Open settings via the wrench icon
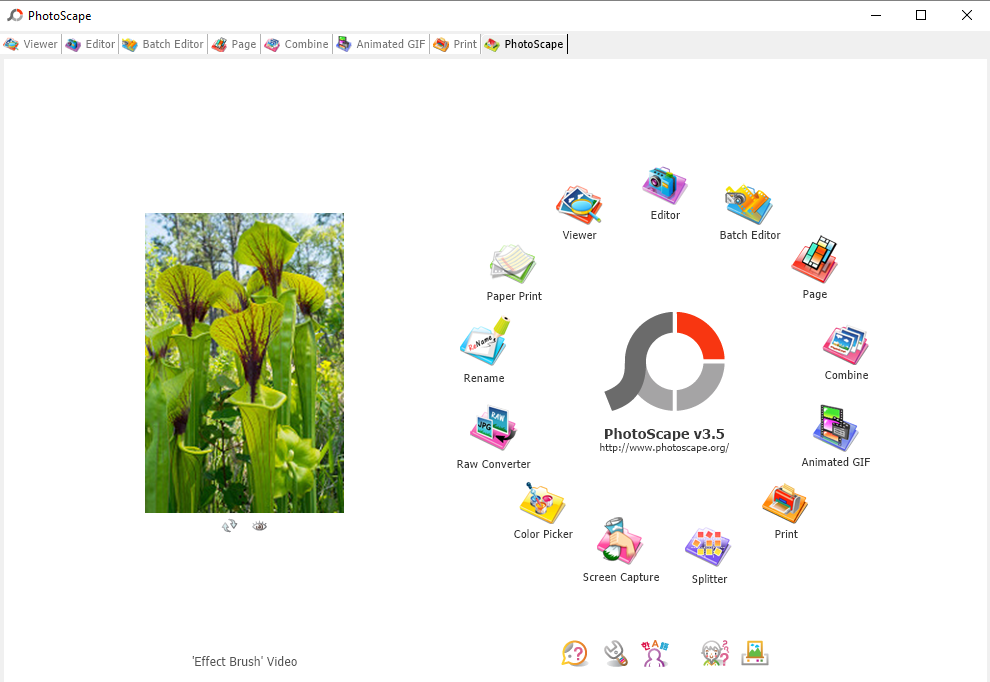The image size is (990, 682). [614, 653]
